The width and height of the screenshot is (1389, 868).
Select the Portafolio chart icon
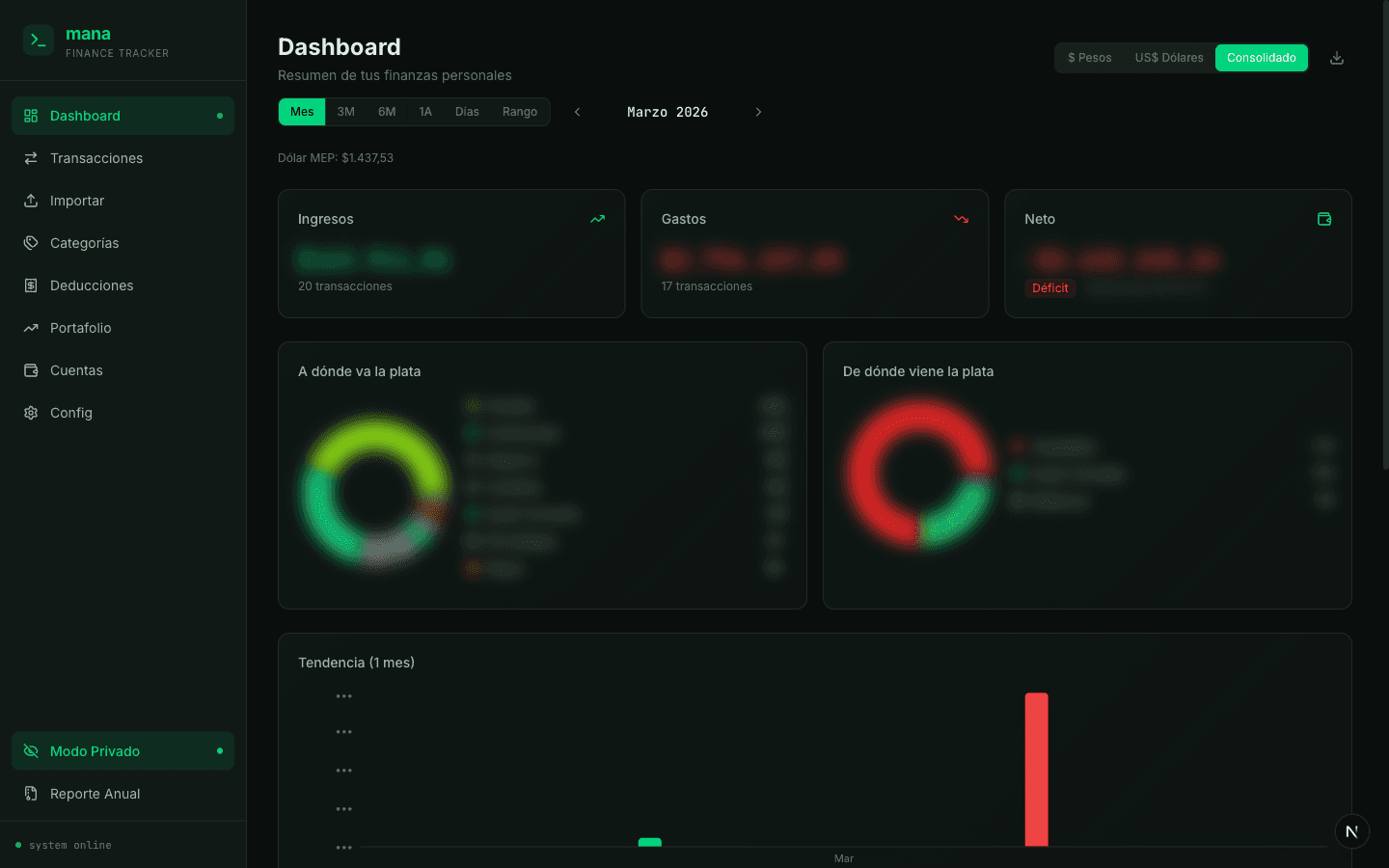[31, 328]
